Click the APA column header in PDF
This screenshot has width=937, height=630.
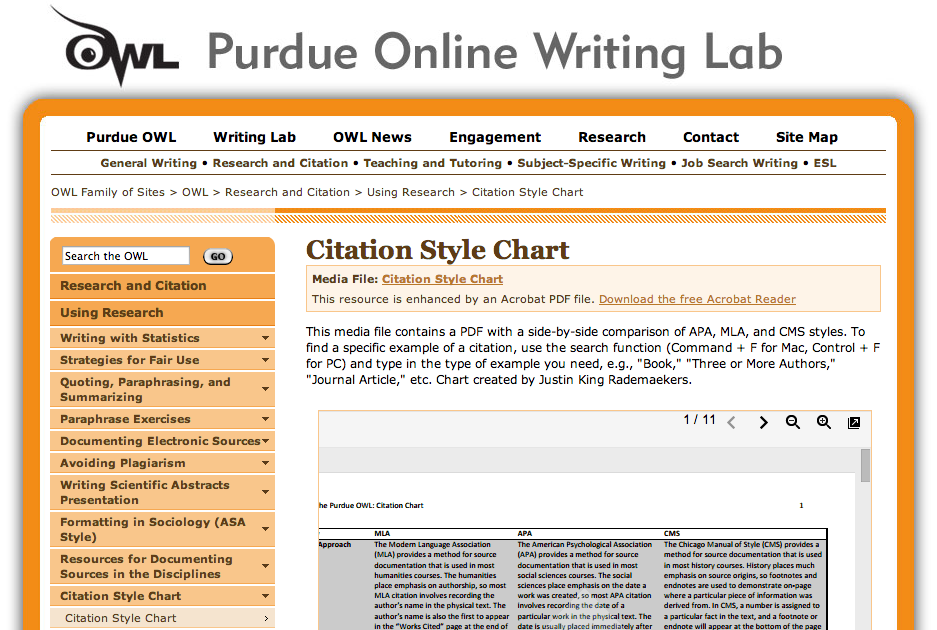(524, 533)
